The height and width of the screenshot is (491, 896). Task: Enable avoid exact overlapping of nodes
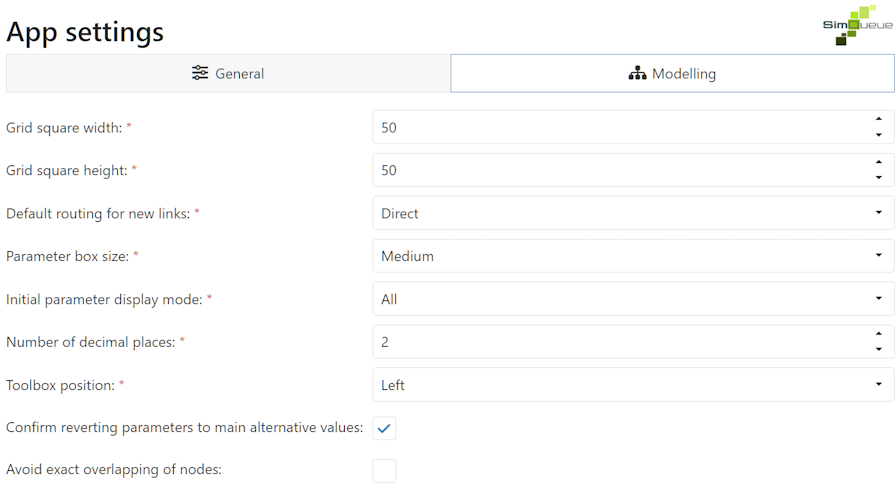click(x=384, y=470)
